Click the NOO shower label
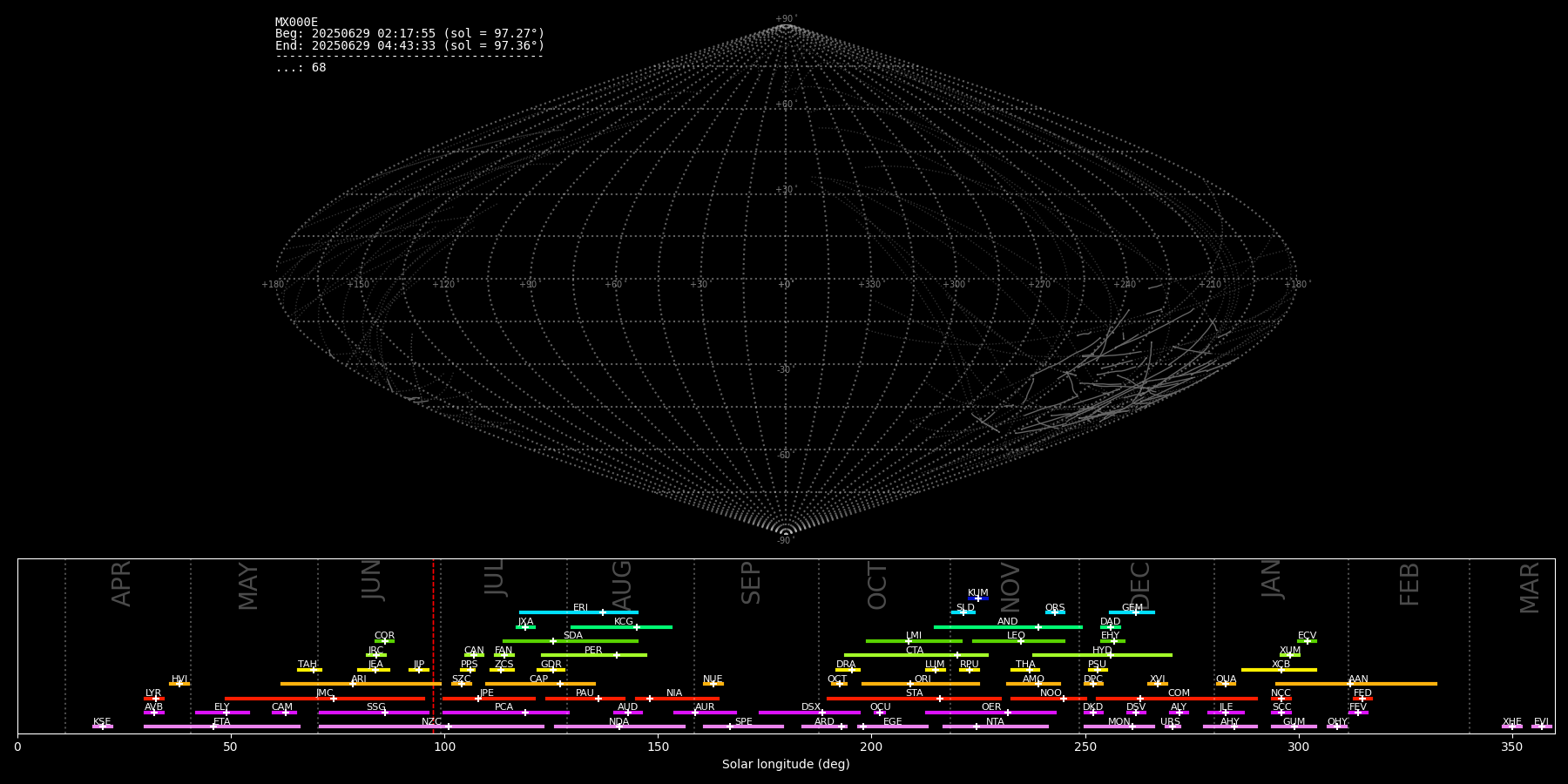The width and height of the screenshot is (1568, 784). point(1051,693)
